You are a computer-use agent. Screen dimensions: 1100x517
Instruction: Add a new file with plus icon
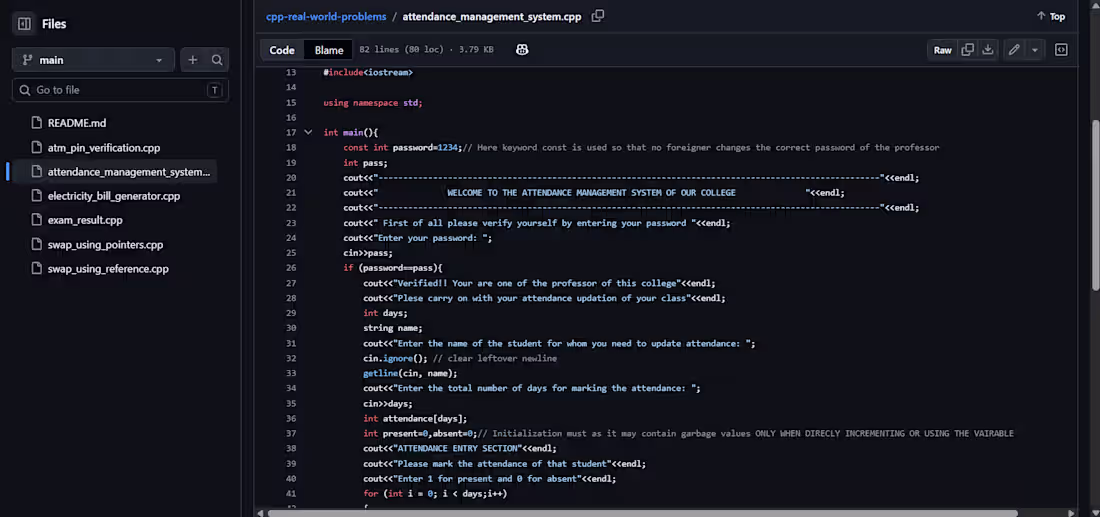(193, 60)
